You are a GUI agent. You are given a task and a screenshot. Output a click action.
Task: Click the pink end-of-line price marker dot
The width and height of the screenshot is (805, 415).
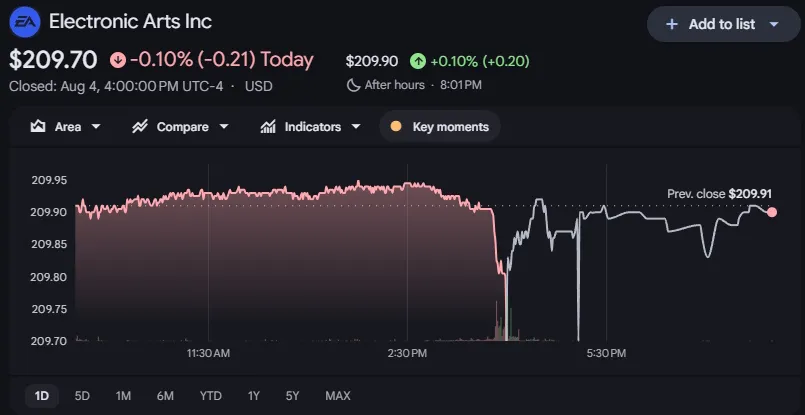(772, 212)
